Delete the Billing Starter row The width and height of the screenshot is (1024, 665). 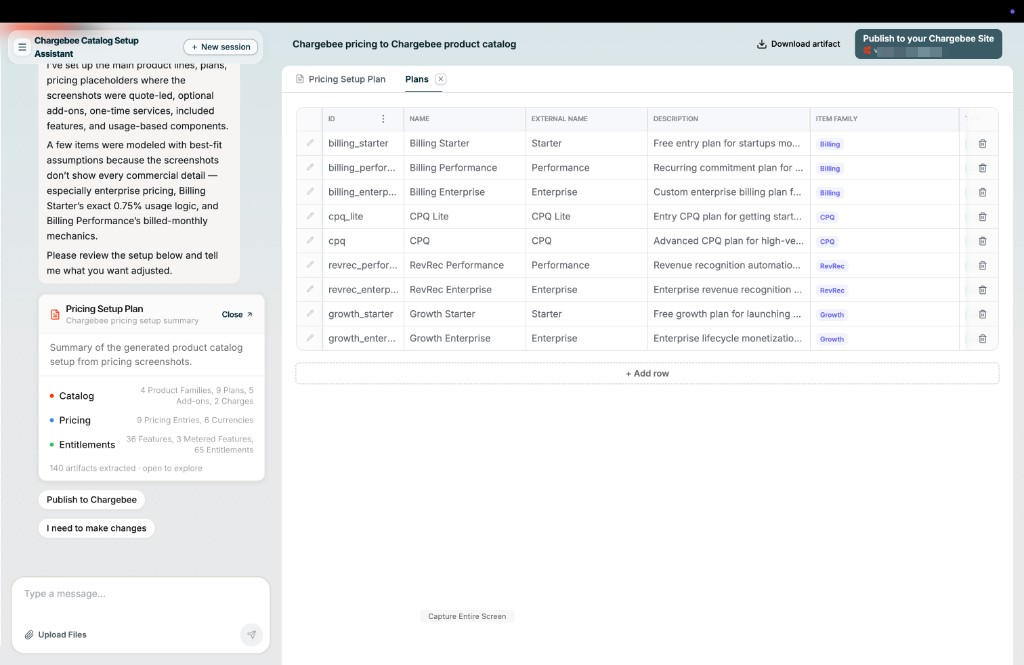click(982, 144)
